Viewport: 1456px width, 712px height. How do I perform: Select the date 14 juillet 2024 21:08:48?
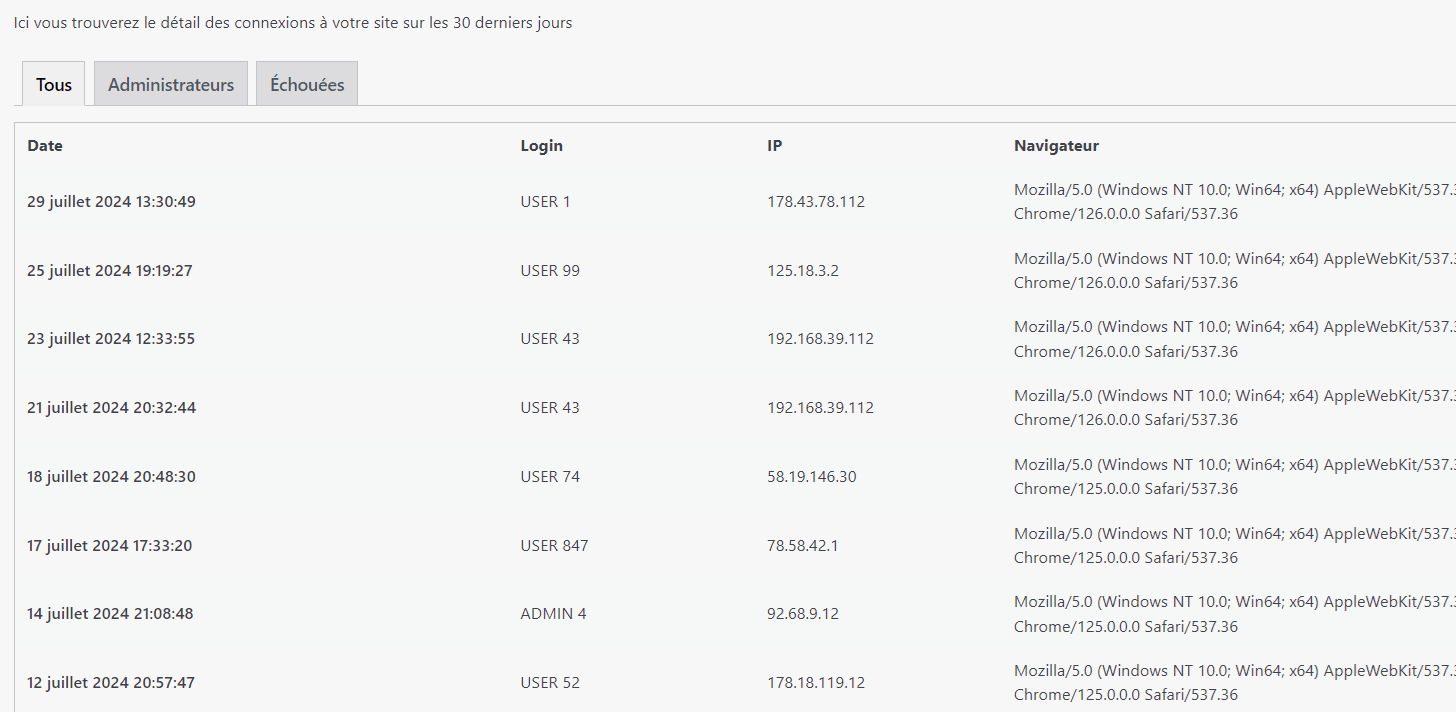110,614
